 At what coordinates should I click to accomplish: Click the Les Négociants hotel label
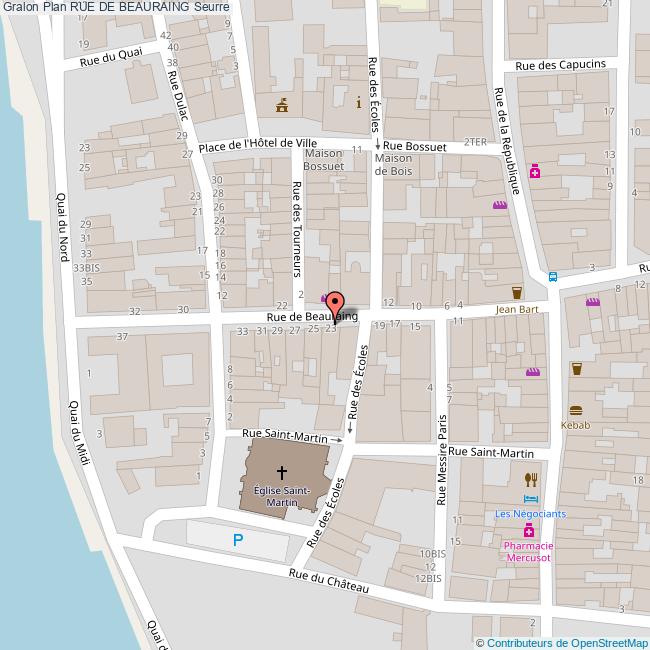[530, 514]
